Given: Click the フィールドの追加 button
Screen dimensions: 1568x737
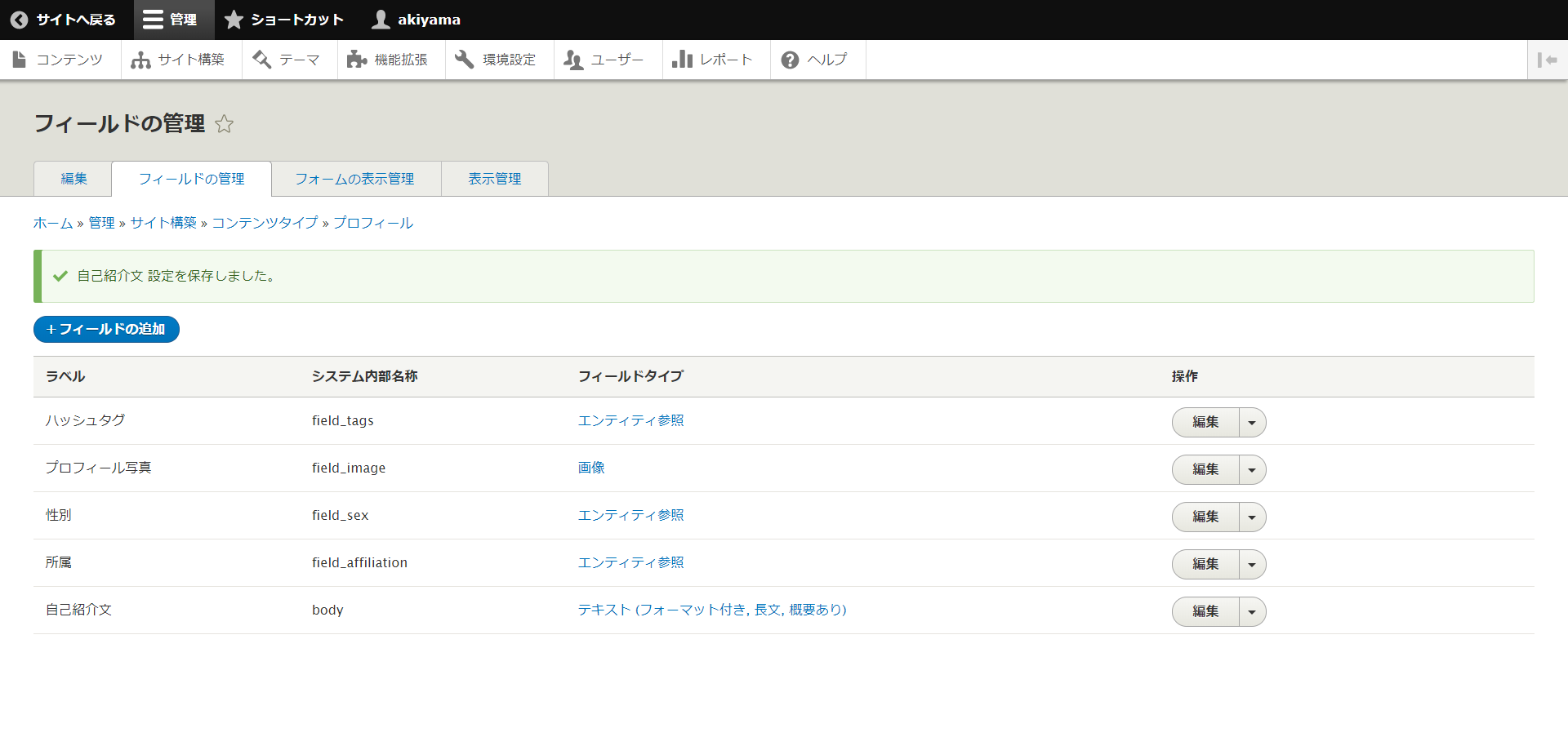Looking at the screenshot, I should coord(106,329).
